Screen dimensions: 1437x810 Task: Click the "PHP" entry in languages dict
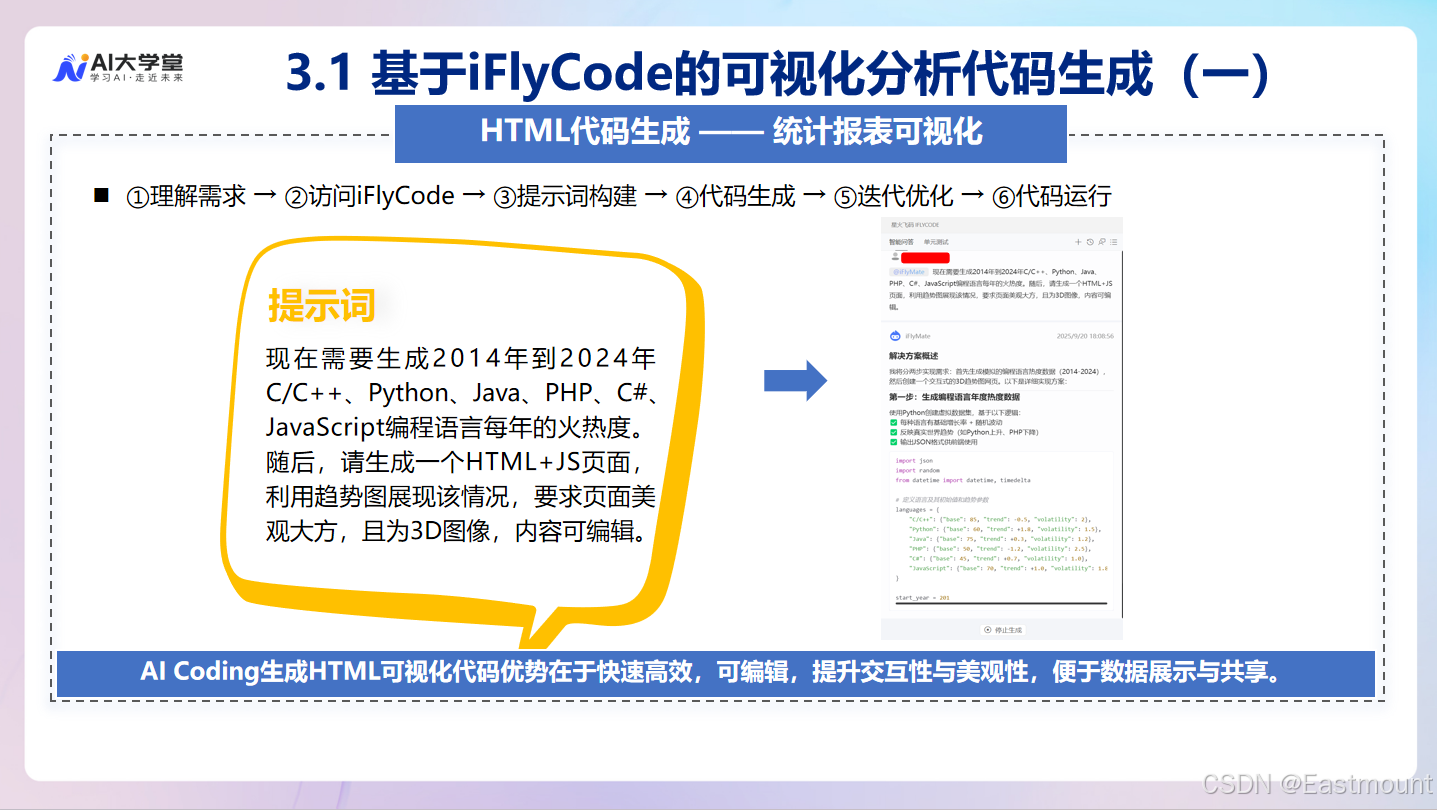pos(1002,549)
